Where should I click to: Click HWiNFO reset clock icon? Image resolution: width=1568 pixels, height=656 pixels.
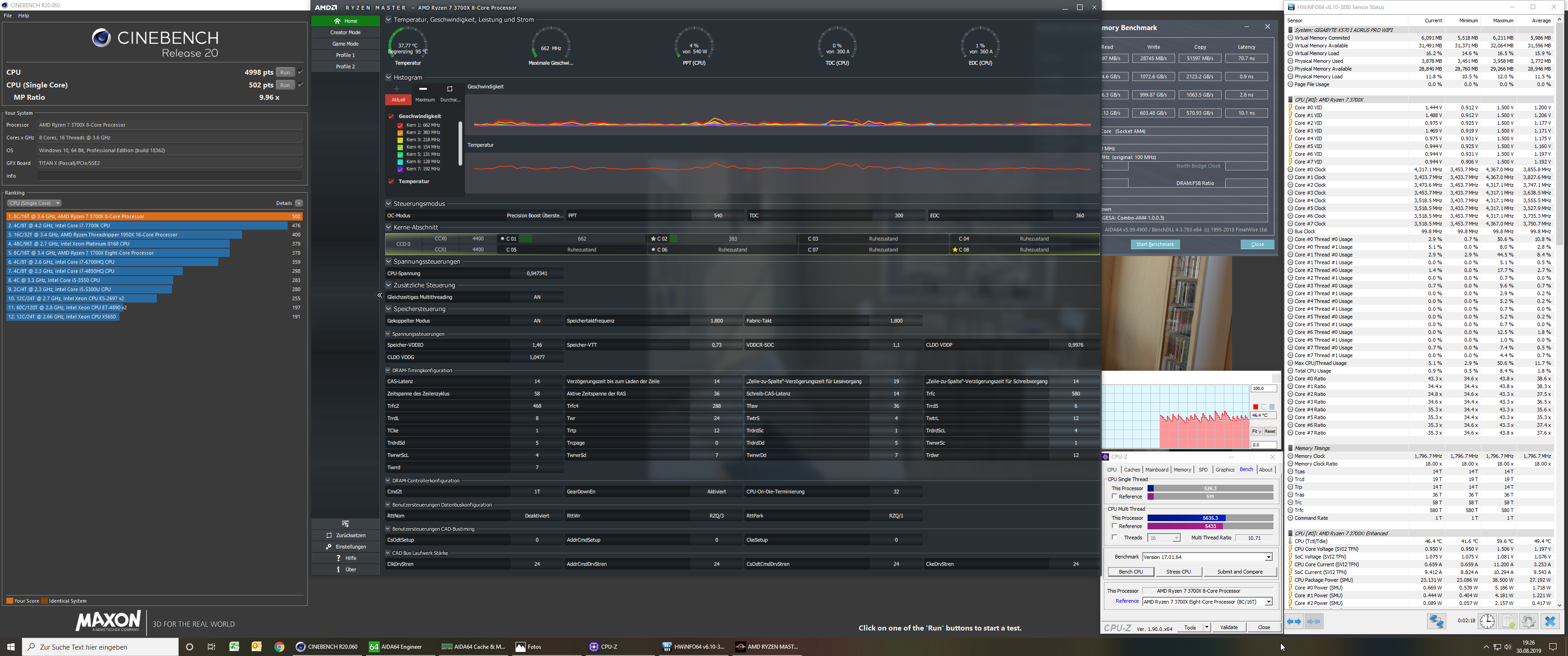(x=1487, y=621)
